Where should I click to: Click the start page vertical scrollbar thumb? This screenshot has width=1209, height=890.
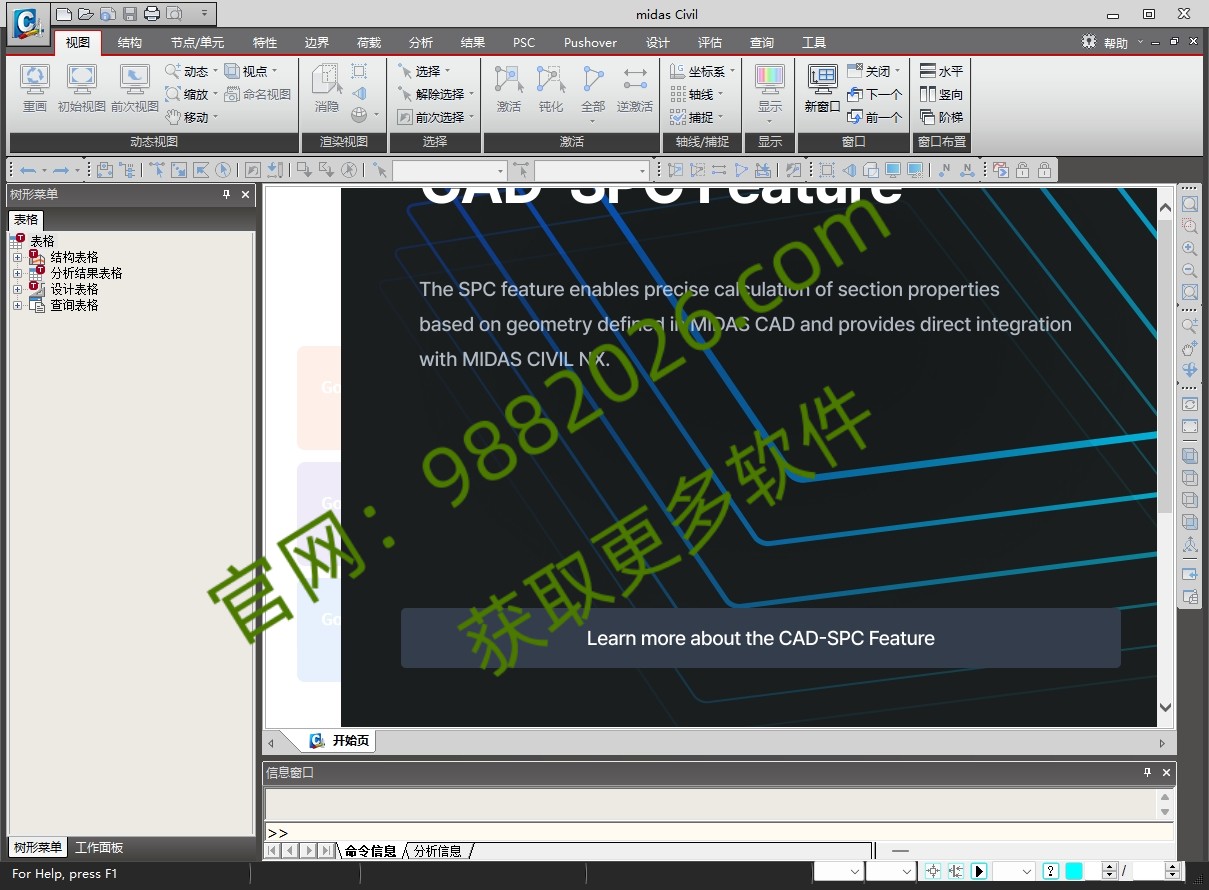pyautogui.click(x=1166, y=367)
